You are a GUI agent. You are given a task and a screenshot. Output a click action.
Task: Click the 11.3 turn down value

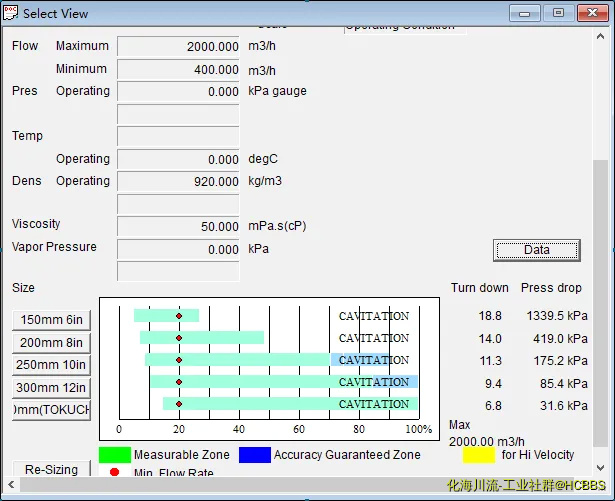tap(490, 361)
